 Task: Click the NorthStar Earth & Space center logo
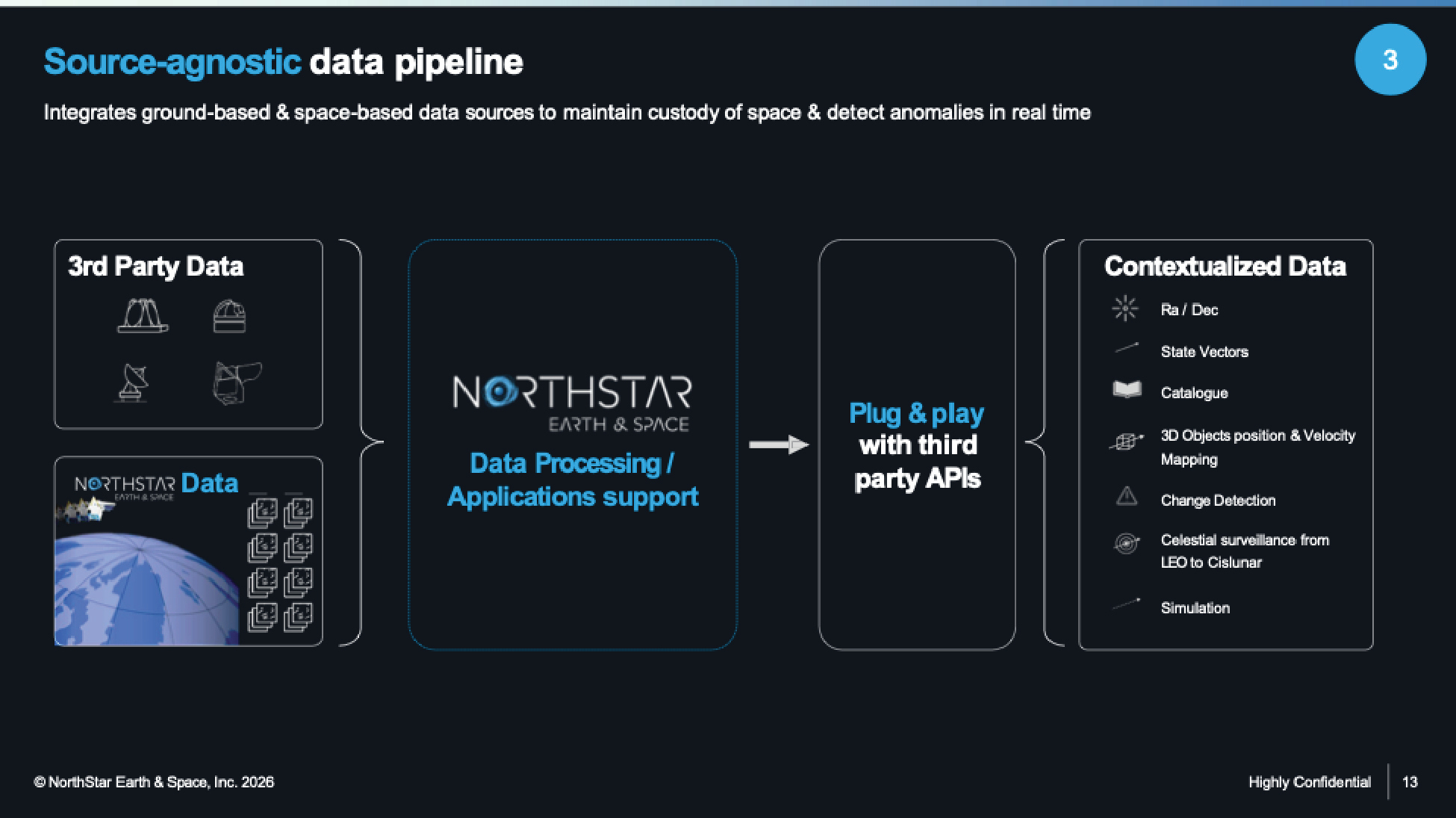point(572,403)
